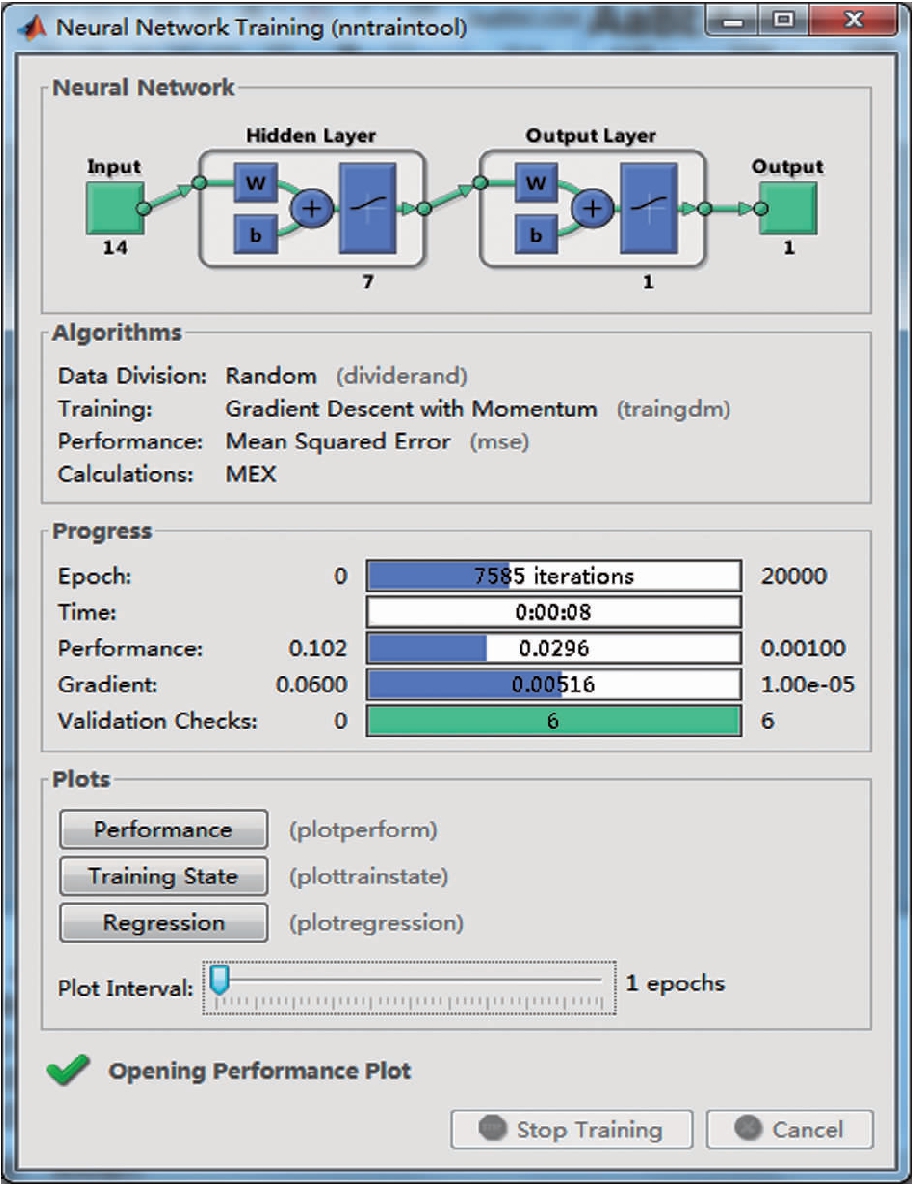913x1188 pixels.
Task: Click the Hidden Layer weight W block
Action: [x=256, y=184]
